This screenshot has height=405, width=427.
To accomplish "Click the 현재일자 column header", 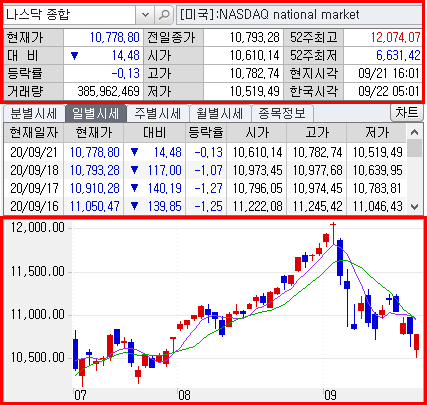I will tap(34, 133).
